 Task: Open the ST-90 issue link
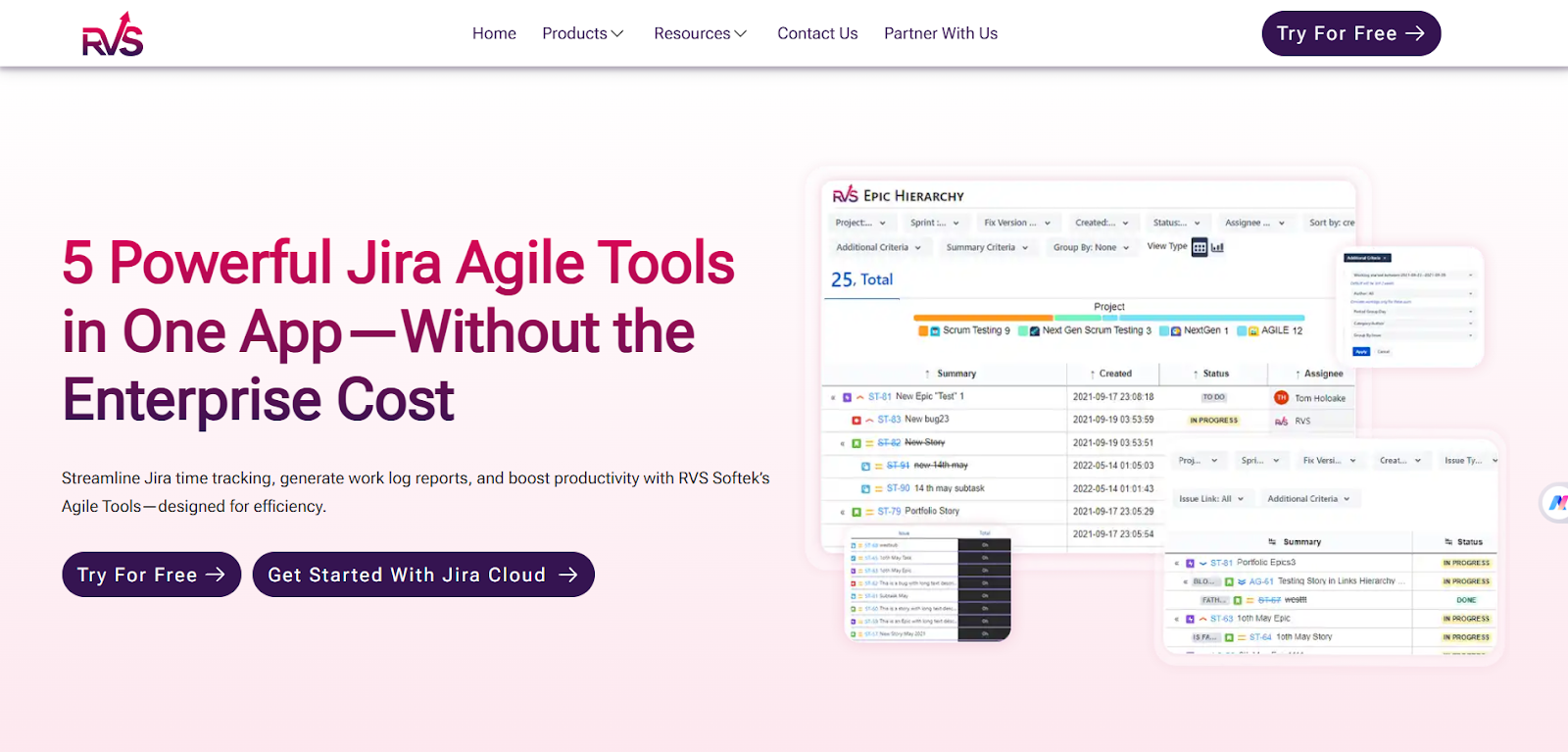(x=899, y=488)
